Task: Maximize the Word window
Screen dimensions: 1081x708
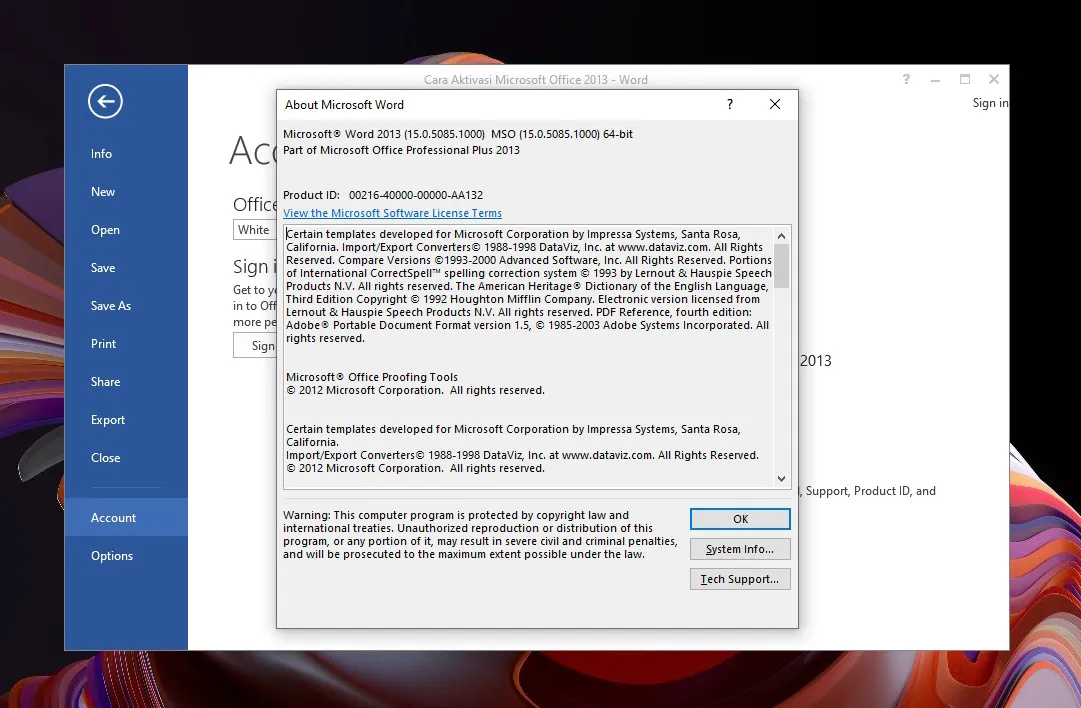Action: point(965,80)
